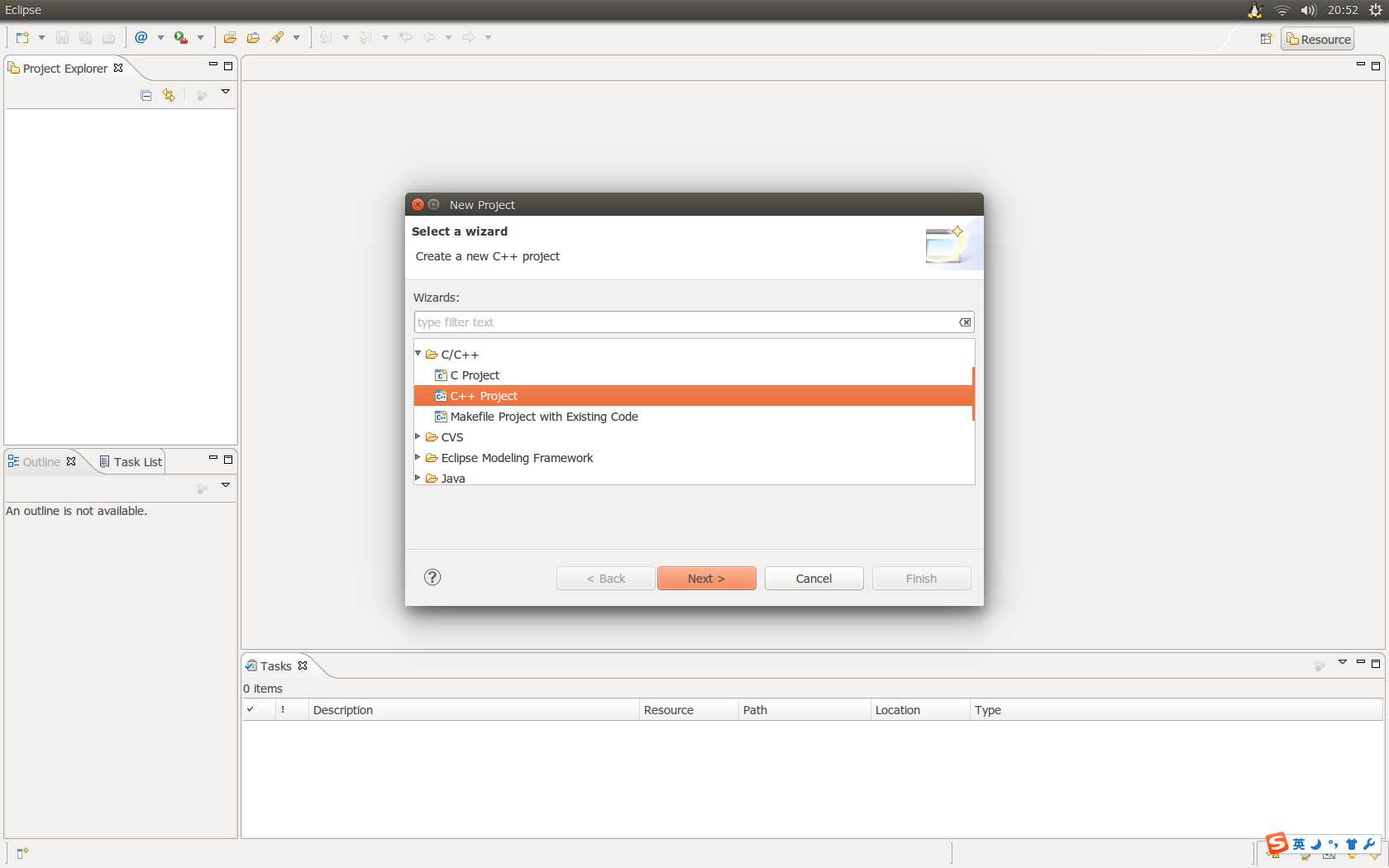1389x868 pixels.
Task: Maximize the Tasks panel
Action: click(x=1376, y=664)
